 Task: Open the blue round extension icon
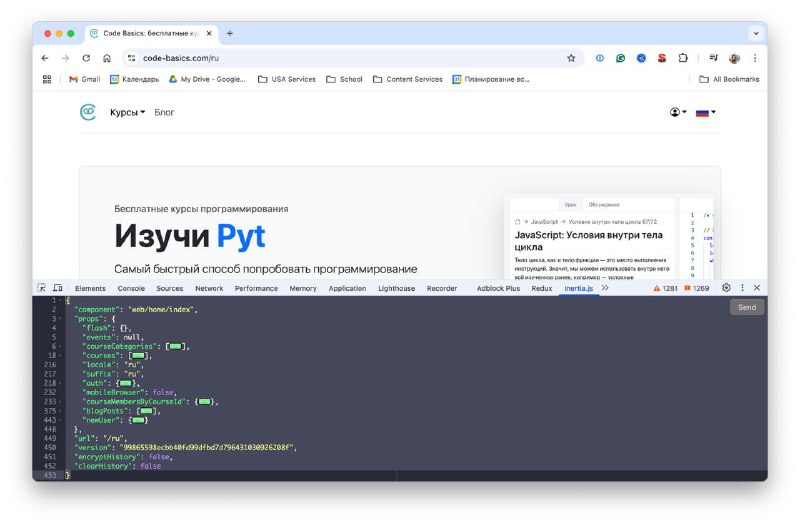click(641, 58)
